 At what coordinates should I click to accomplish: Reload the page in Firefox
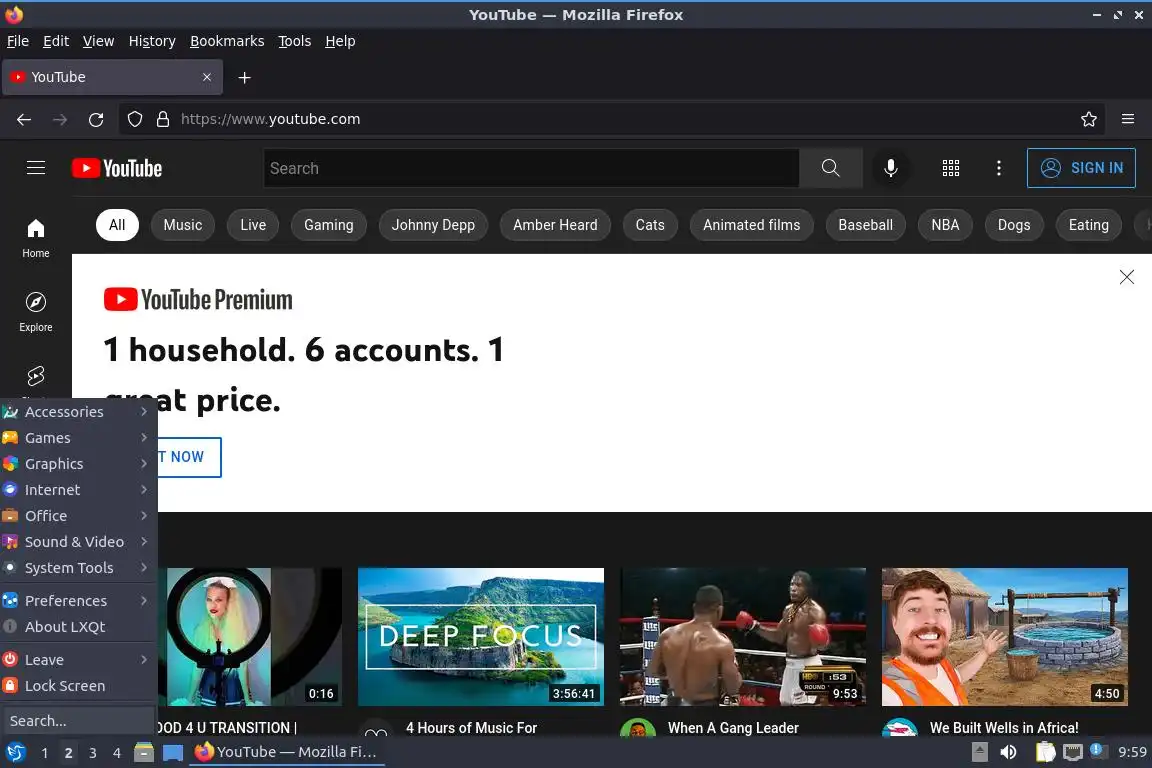pyautogui.click(x=96, y=119)
